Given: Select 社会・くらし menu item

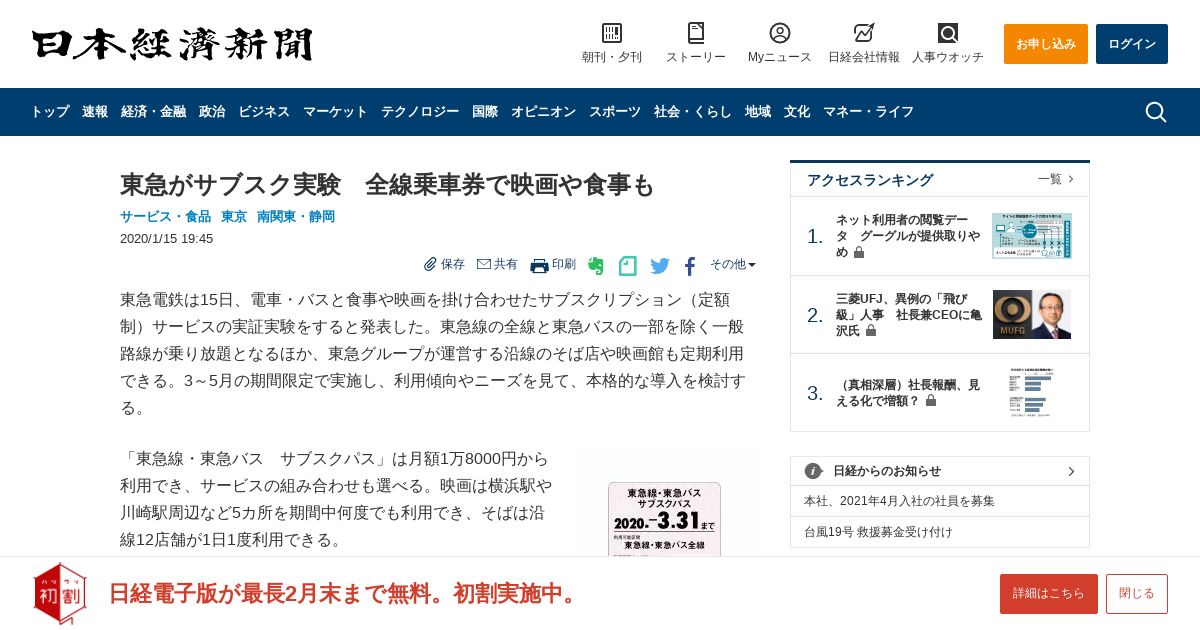Looking at the screenshot, I should pyautogui.click(x=693, y=112).
